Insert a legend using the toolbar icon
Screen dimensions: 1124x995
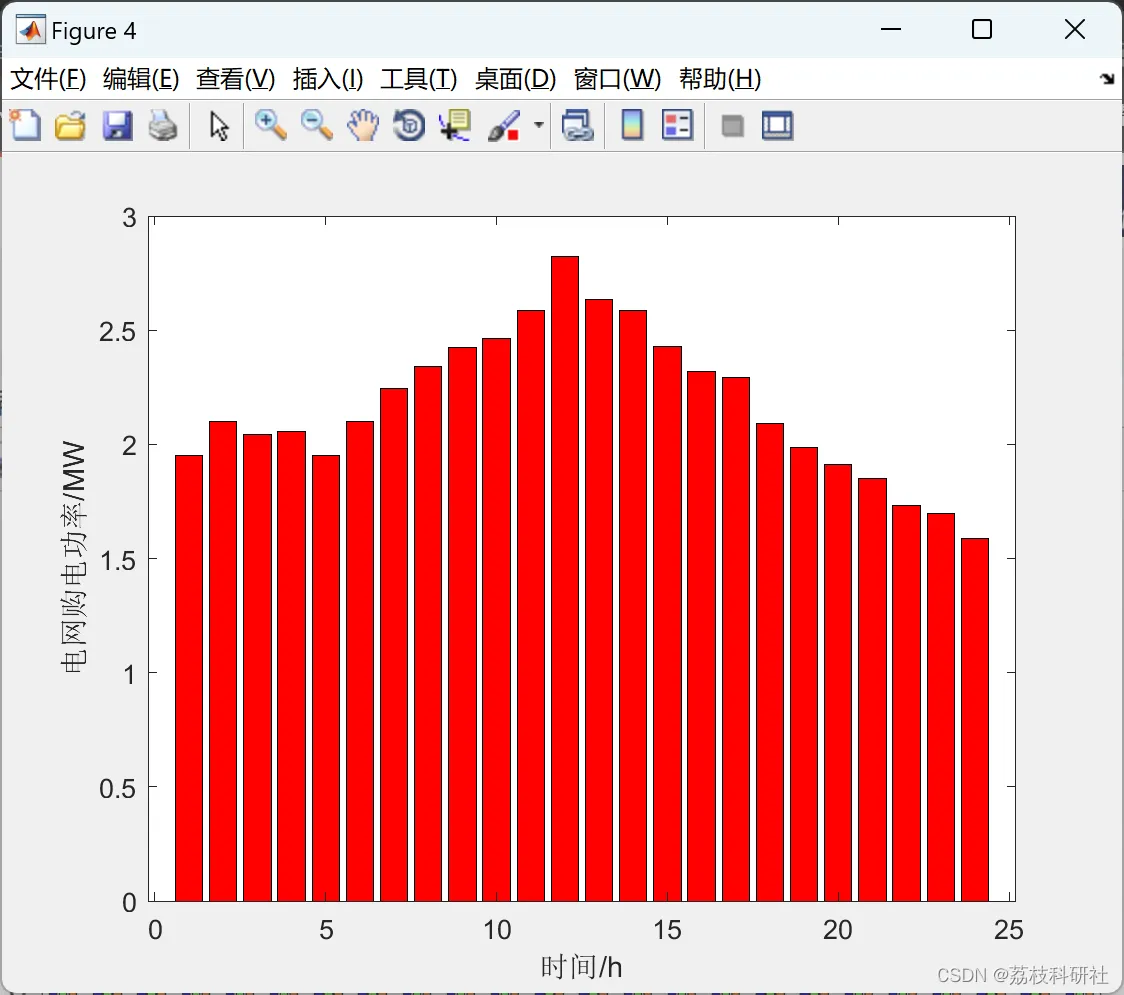(677, 125)
